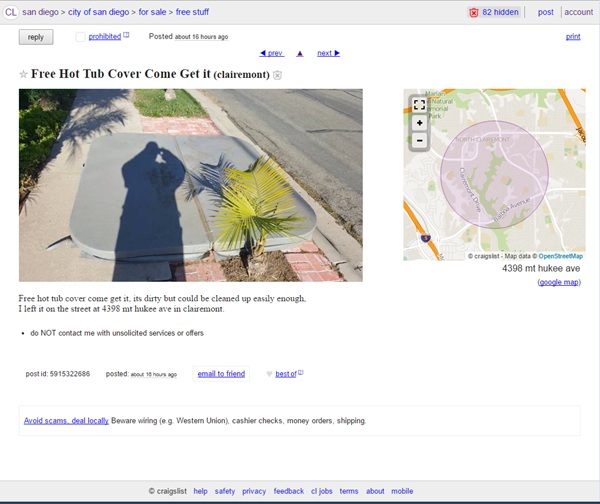Click the email to friend link
Viewport: 600px width, 504px height.
pos(221,374)
